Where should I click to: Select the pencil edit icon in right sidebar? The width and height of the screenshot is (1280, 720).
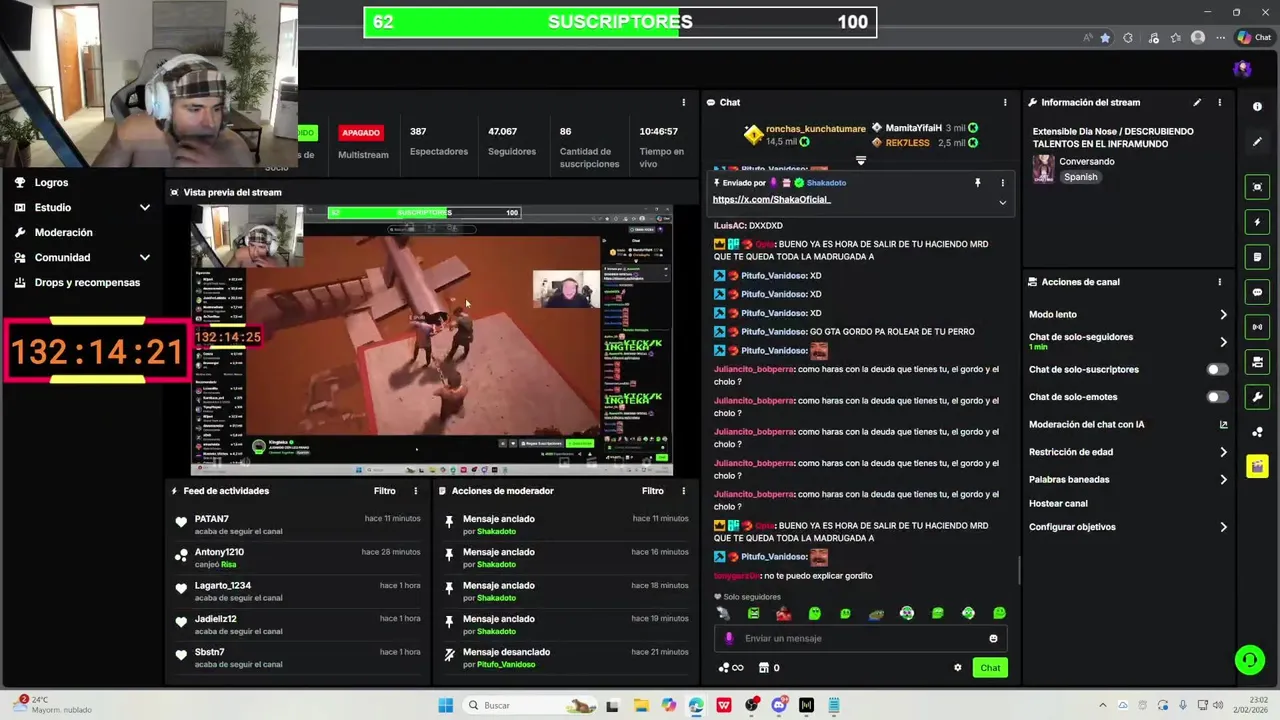(x=1257, y=142)
